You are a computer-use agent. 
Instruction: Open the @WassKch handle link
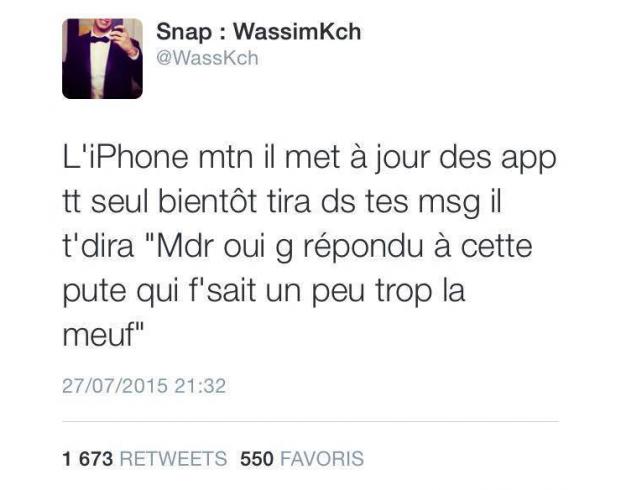point(208,58)
